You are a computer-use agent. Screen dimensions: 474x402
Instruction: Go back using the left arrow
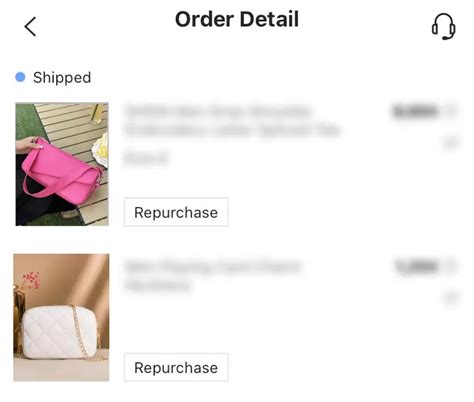pos(30,27)
